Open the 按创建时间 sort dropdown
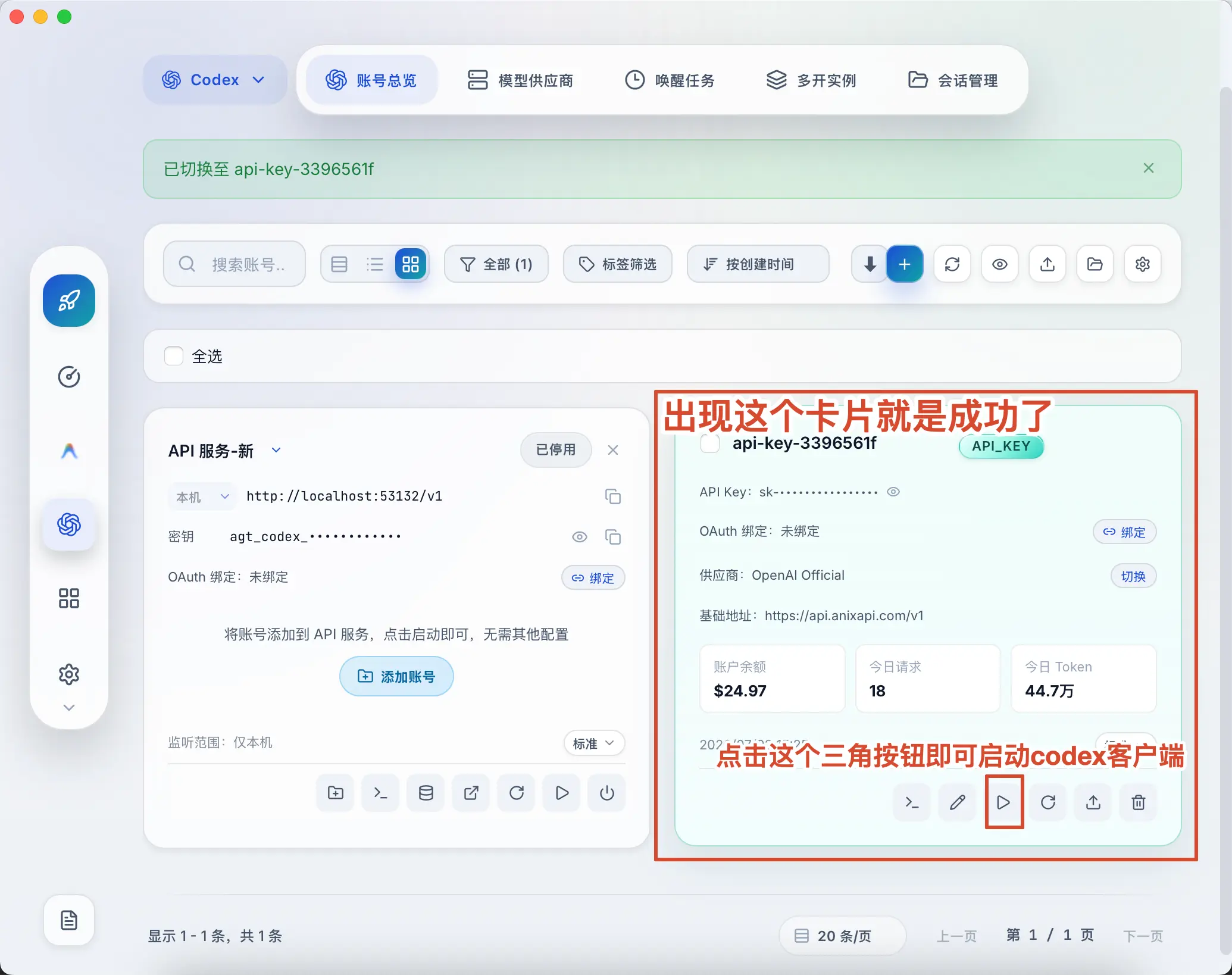 [758, 264]
